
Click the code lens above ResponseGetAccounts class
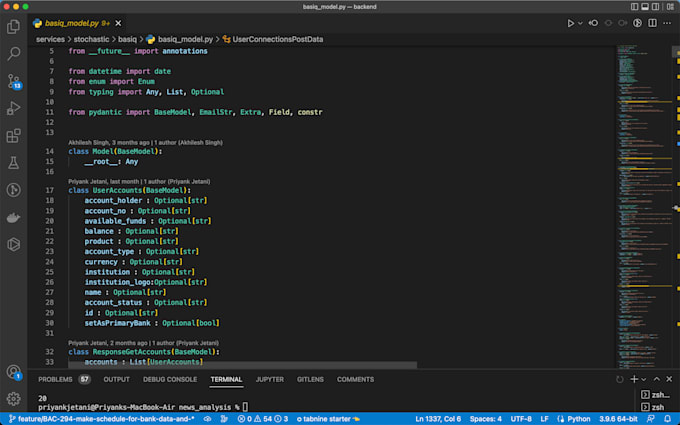point(144,343)
